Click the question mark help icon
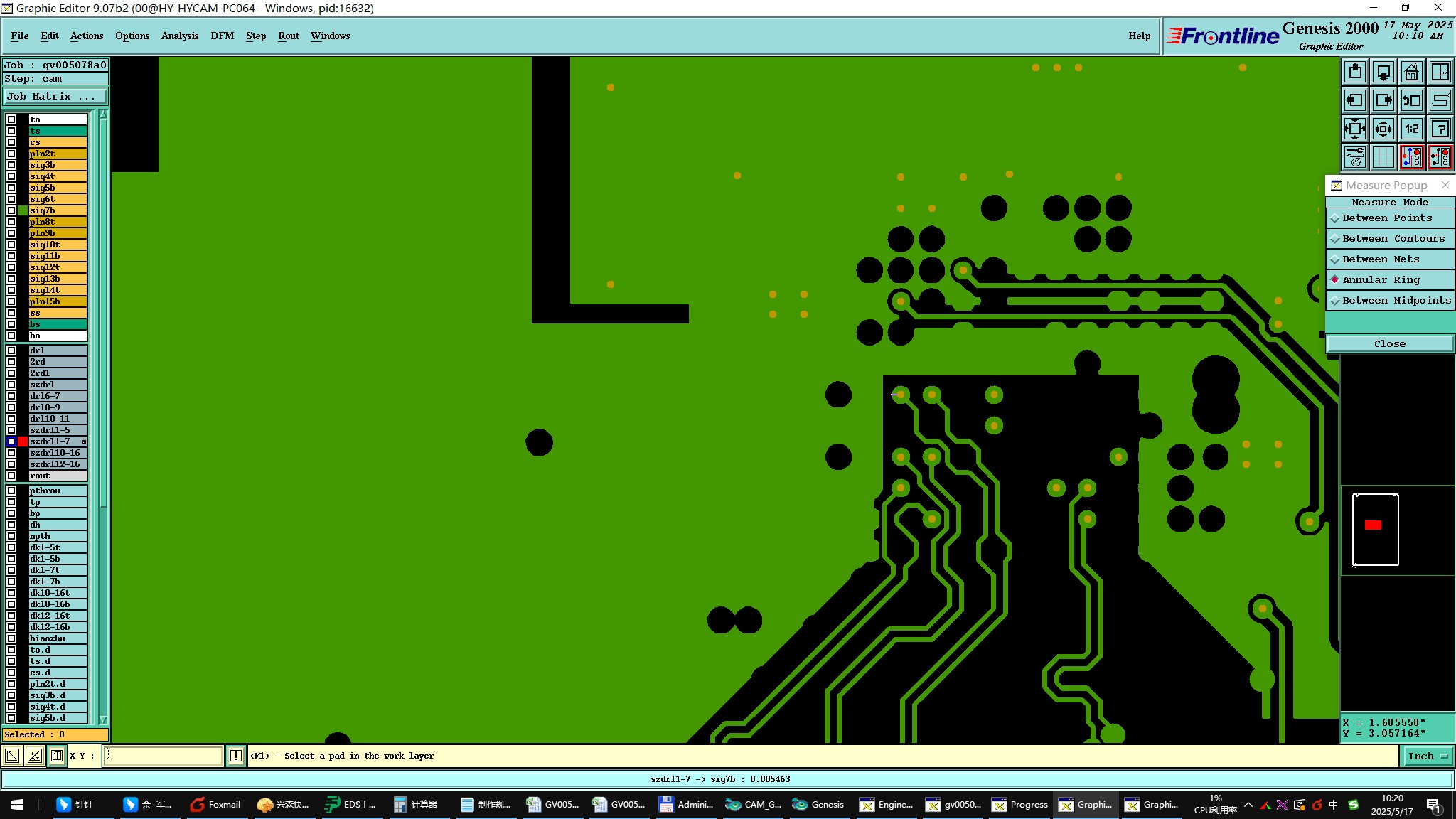The height and width of the screenshot is (819, 1456). (x=1440, y=129)
